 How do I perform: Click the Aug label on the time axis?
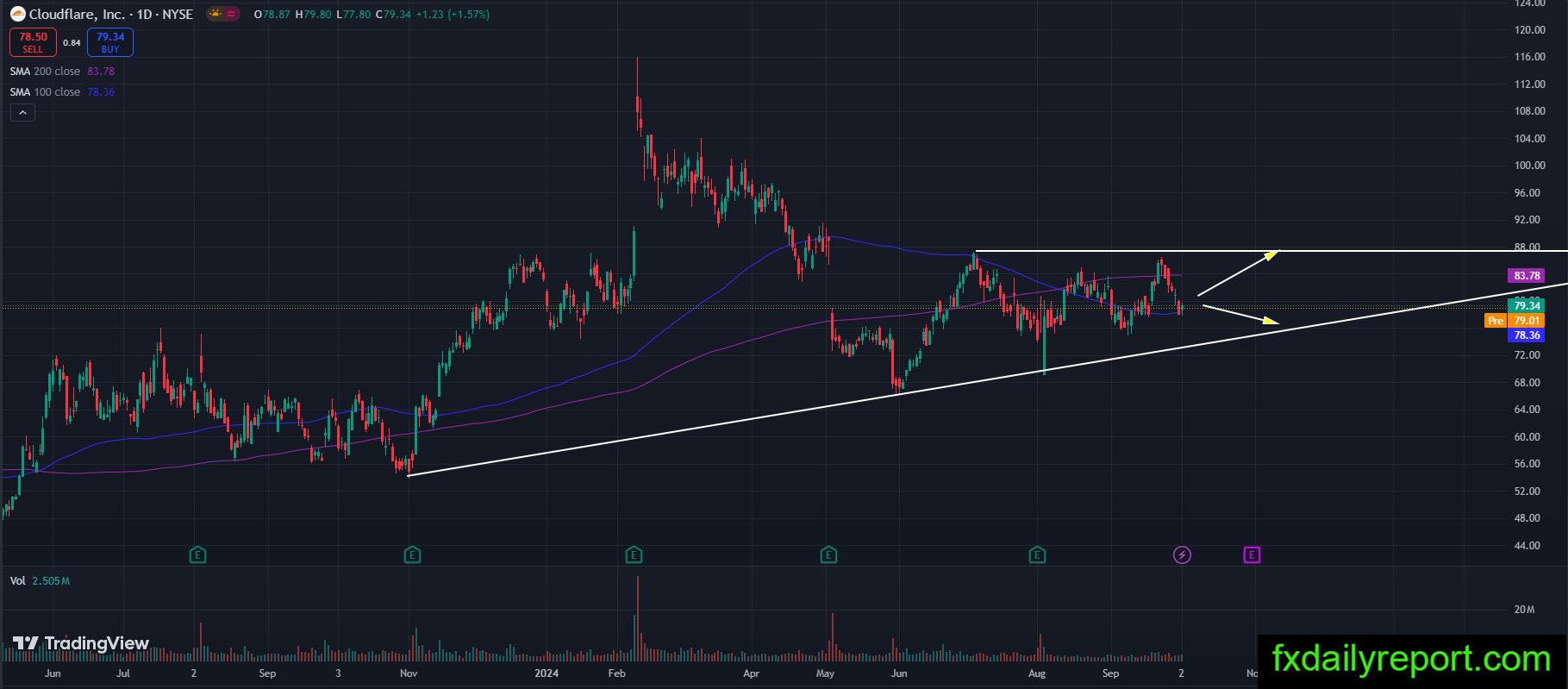[1038, 673]
